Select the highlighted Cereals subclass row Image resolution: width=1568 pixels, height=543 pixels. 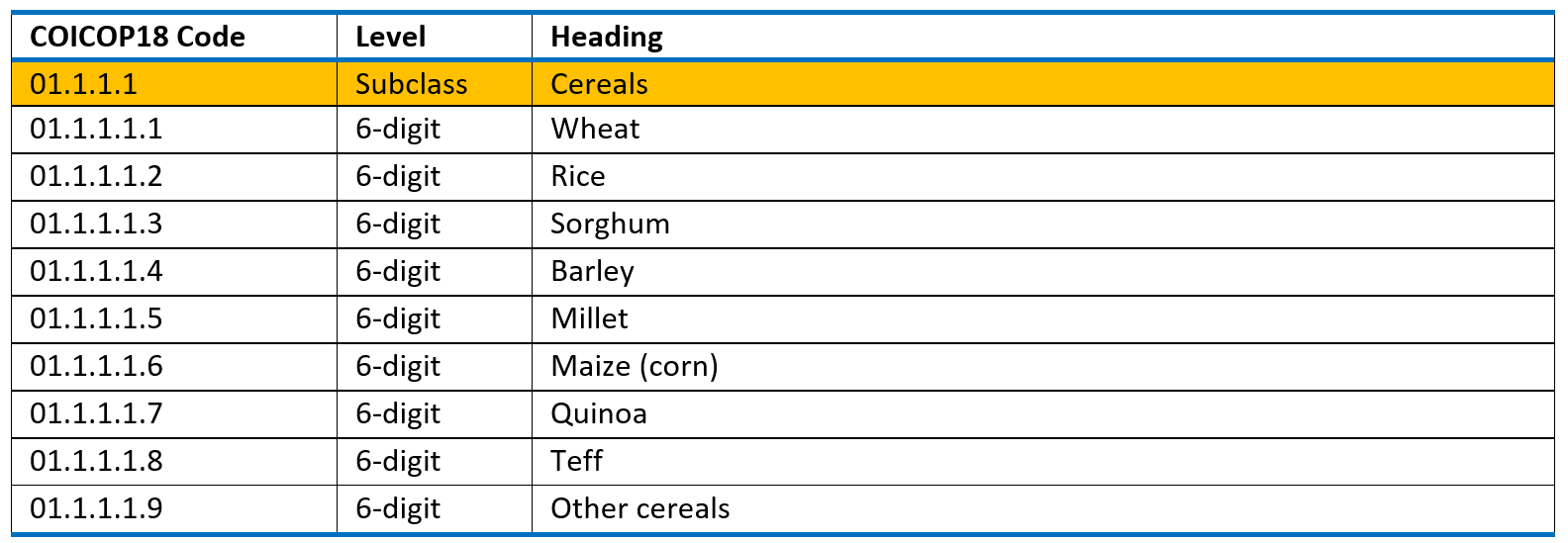pyautogui.click(x=783, y=83)
